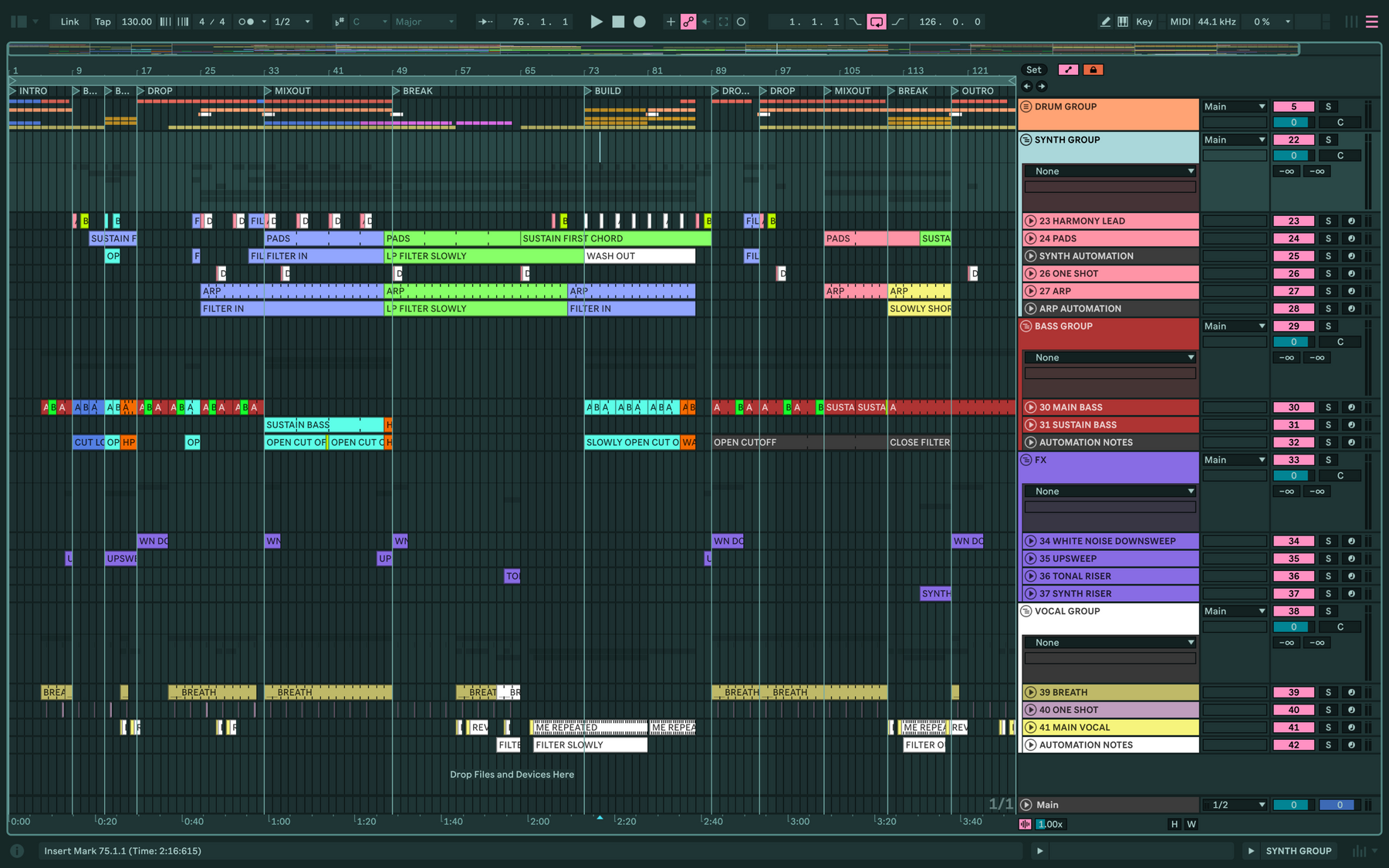Click the Re-enable Automation arrow icon
This screenshot has width=1389, height=868.
pyautogui.click(x=706, y=22)
